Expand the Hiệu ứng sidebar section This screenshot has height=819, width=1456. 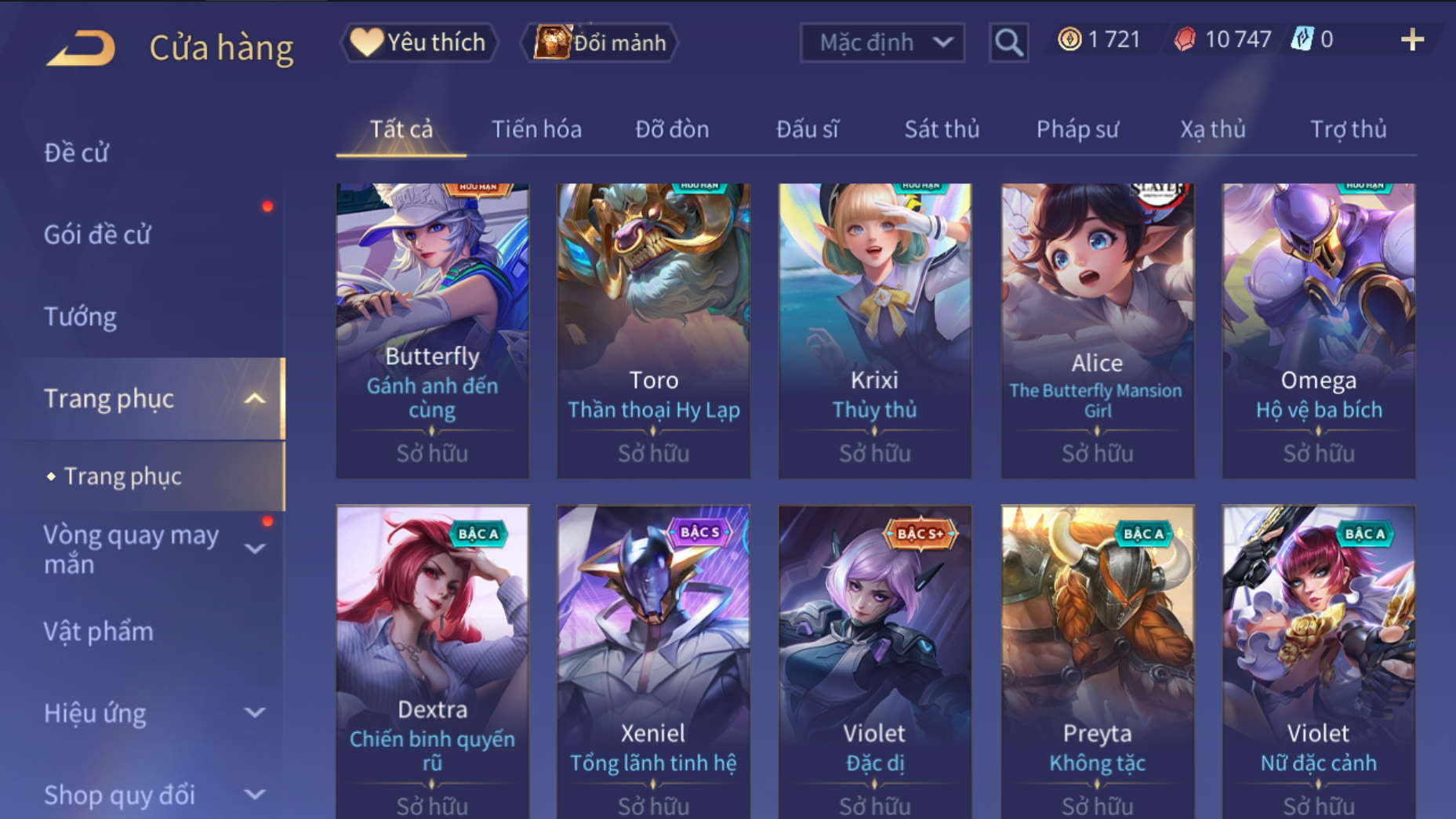(255, 712)
